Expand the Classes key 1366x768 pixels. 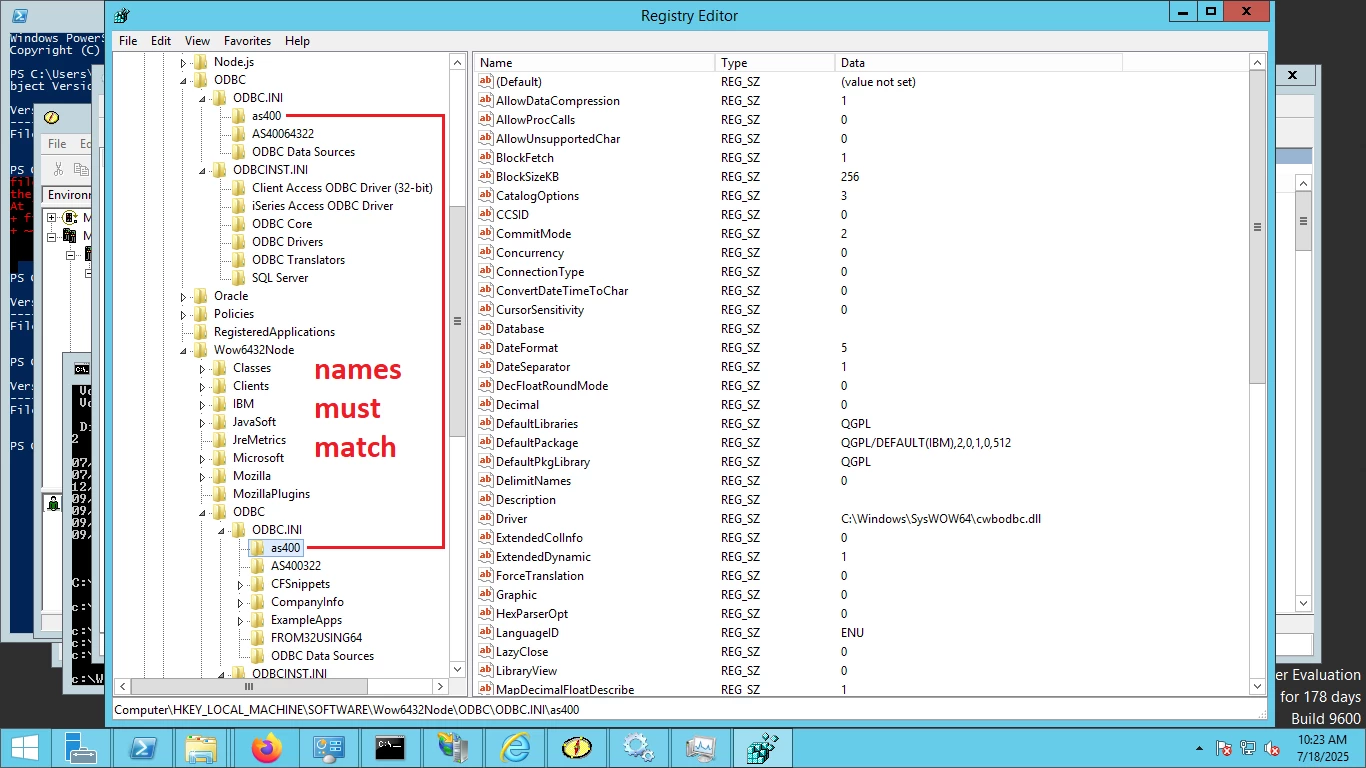click(x=202, y=368)
